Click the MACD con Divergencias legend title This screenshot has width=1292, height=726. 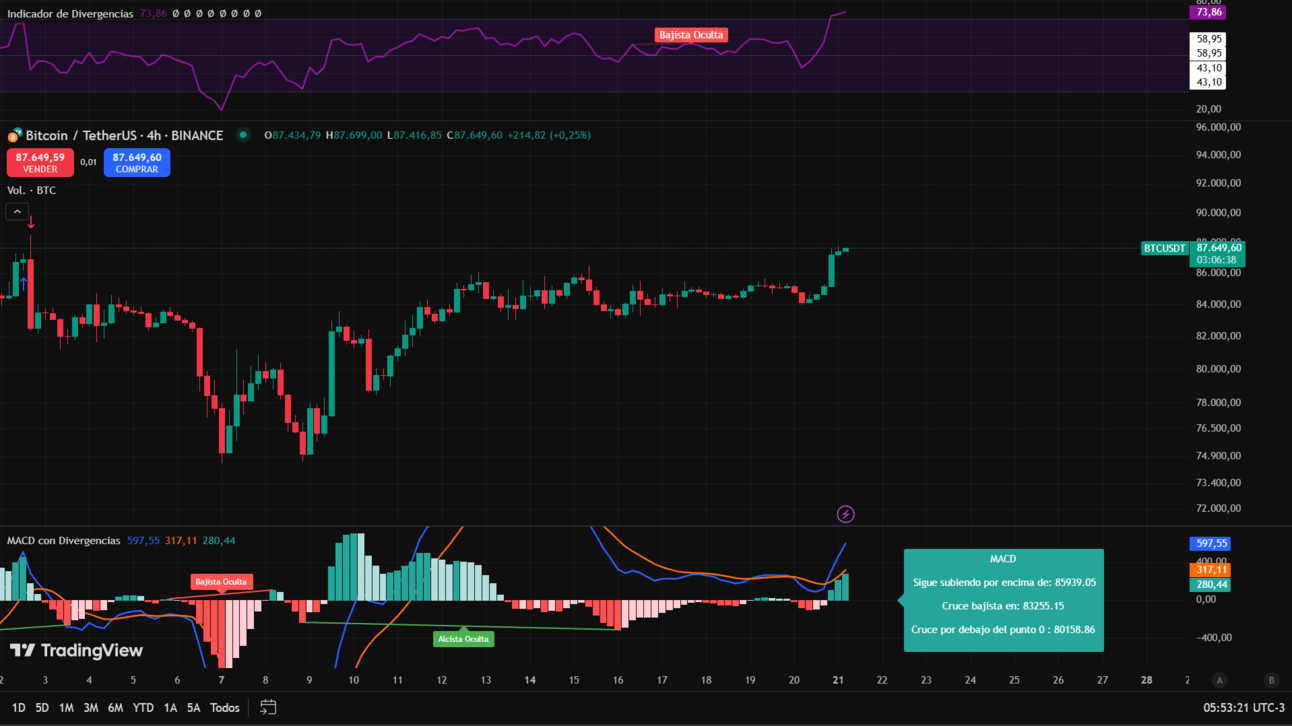[63, 541]
